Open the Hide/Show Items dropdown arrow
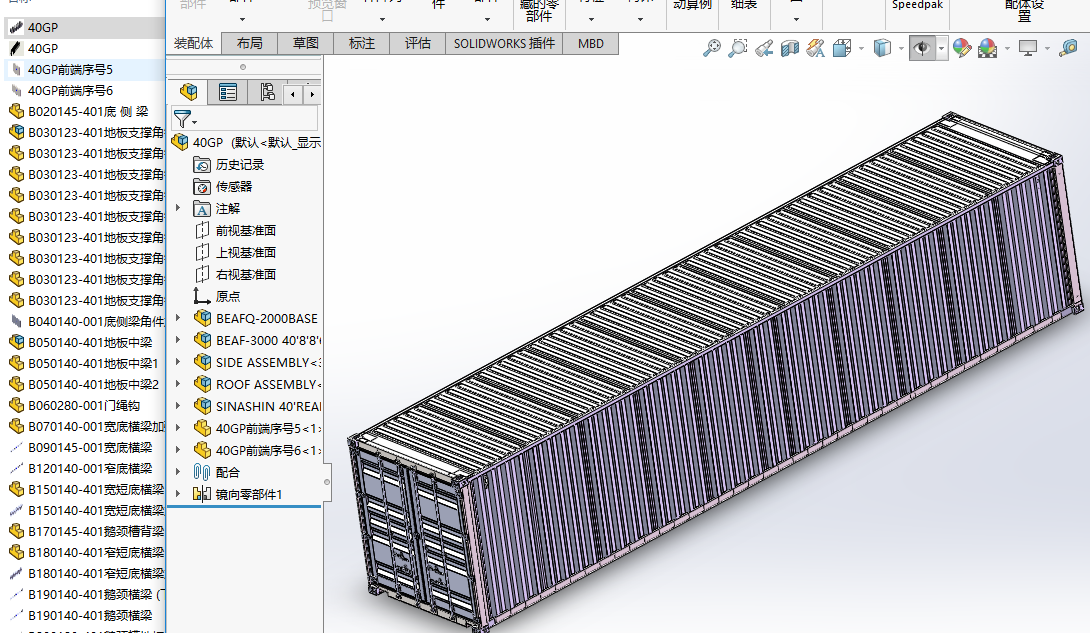The width and height of the screenshot is (1090, 633). tap(942, 48)
